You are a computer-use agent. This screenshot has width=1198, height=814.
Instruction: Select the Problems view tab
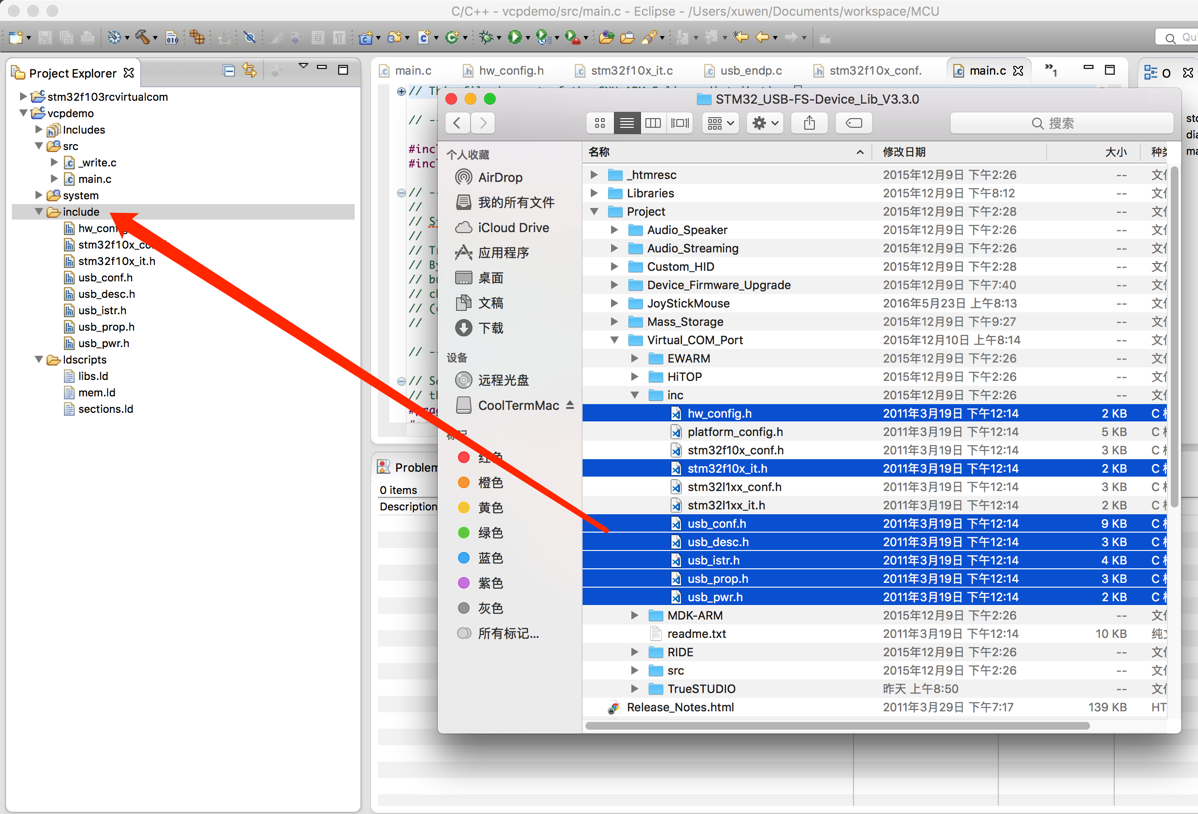(x=407, y=467)
